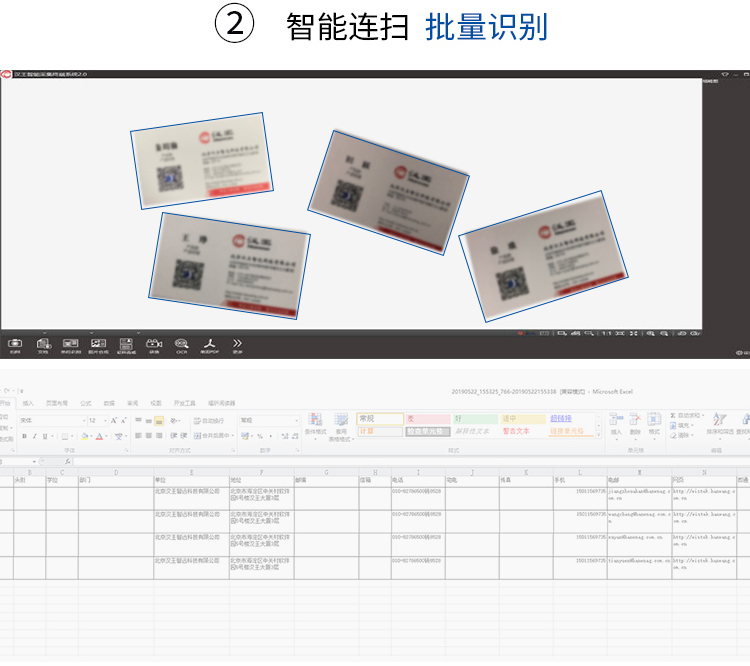Click the fit-to-width view icon
Screen dimensions: 750x666
coord(620,333)
